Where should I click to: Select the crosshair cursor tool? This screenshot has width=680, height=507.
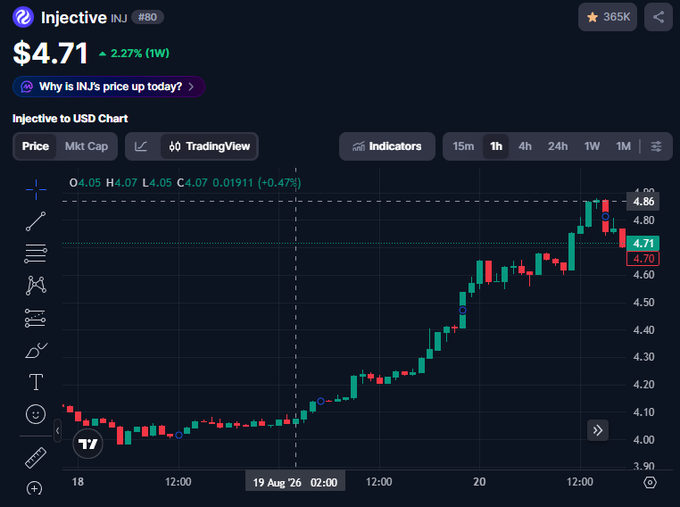pyautogui.click(x=36, y=190)
